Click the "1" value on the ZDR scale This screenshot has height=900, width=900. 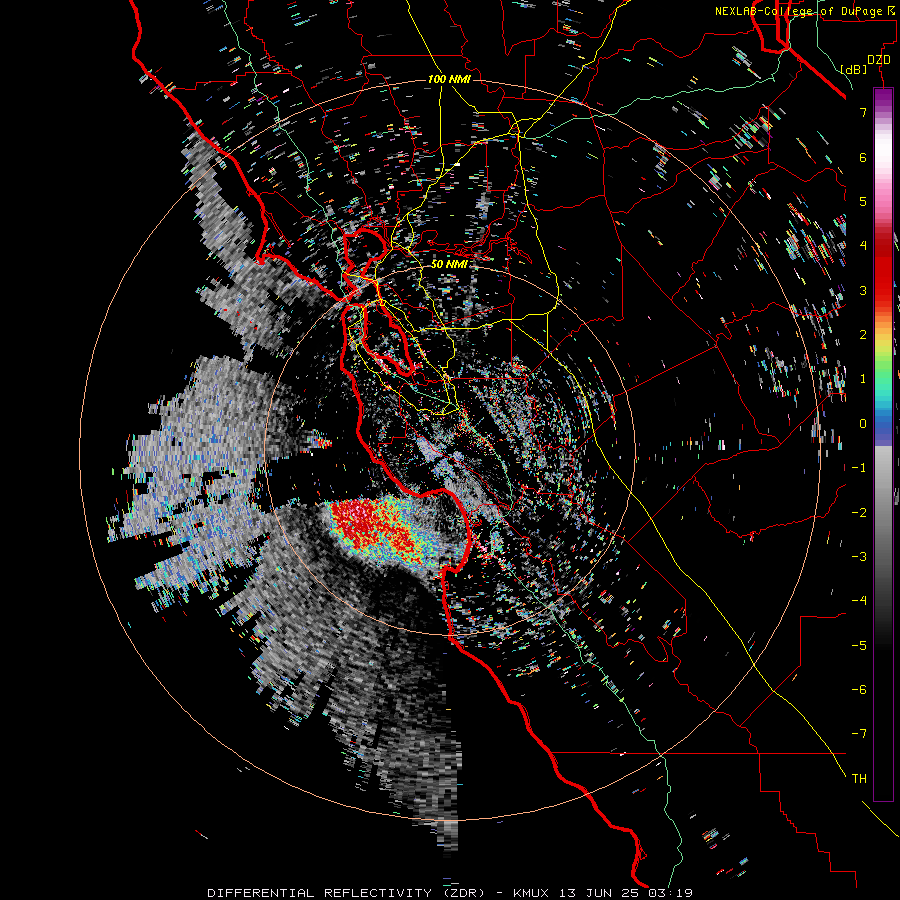point(863,379)
